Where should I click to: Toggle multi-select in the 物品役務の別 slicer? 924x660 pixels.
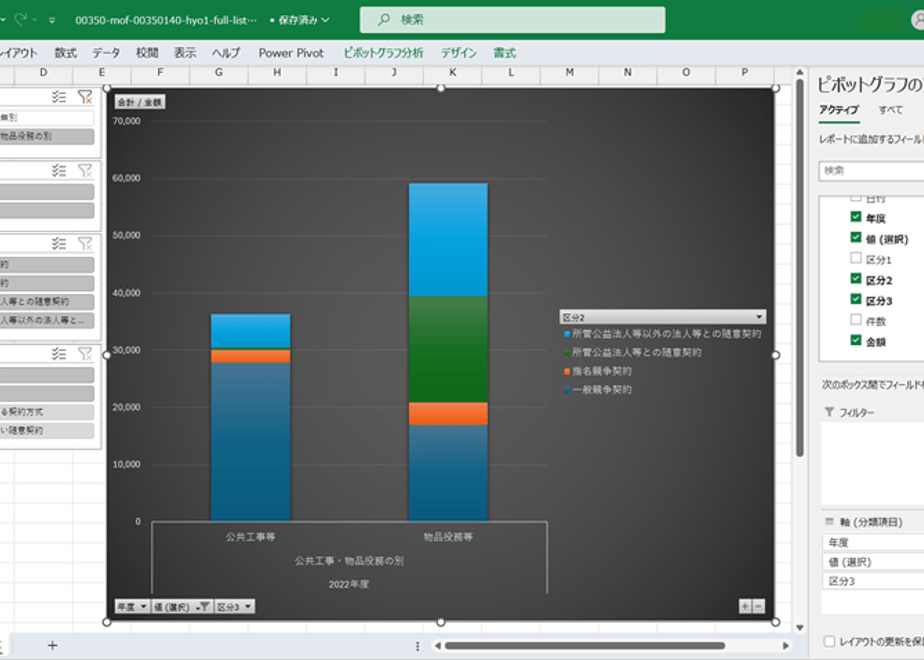point(58,97)
